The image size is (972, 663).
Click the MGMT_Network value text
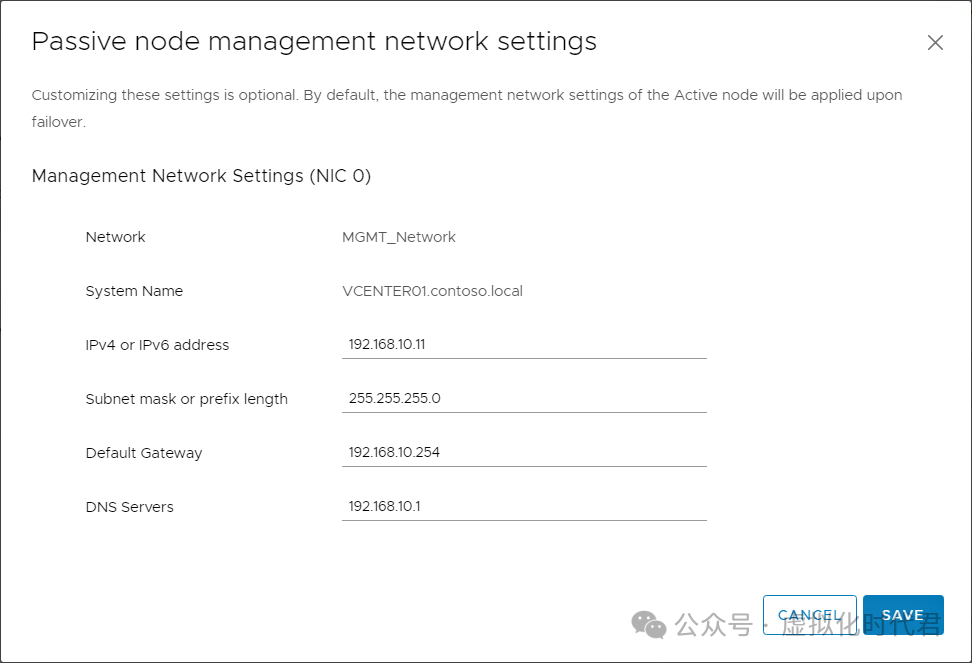[x=398, y=237]
